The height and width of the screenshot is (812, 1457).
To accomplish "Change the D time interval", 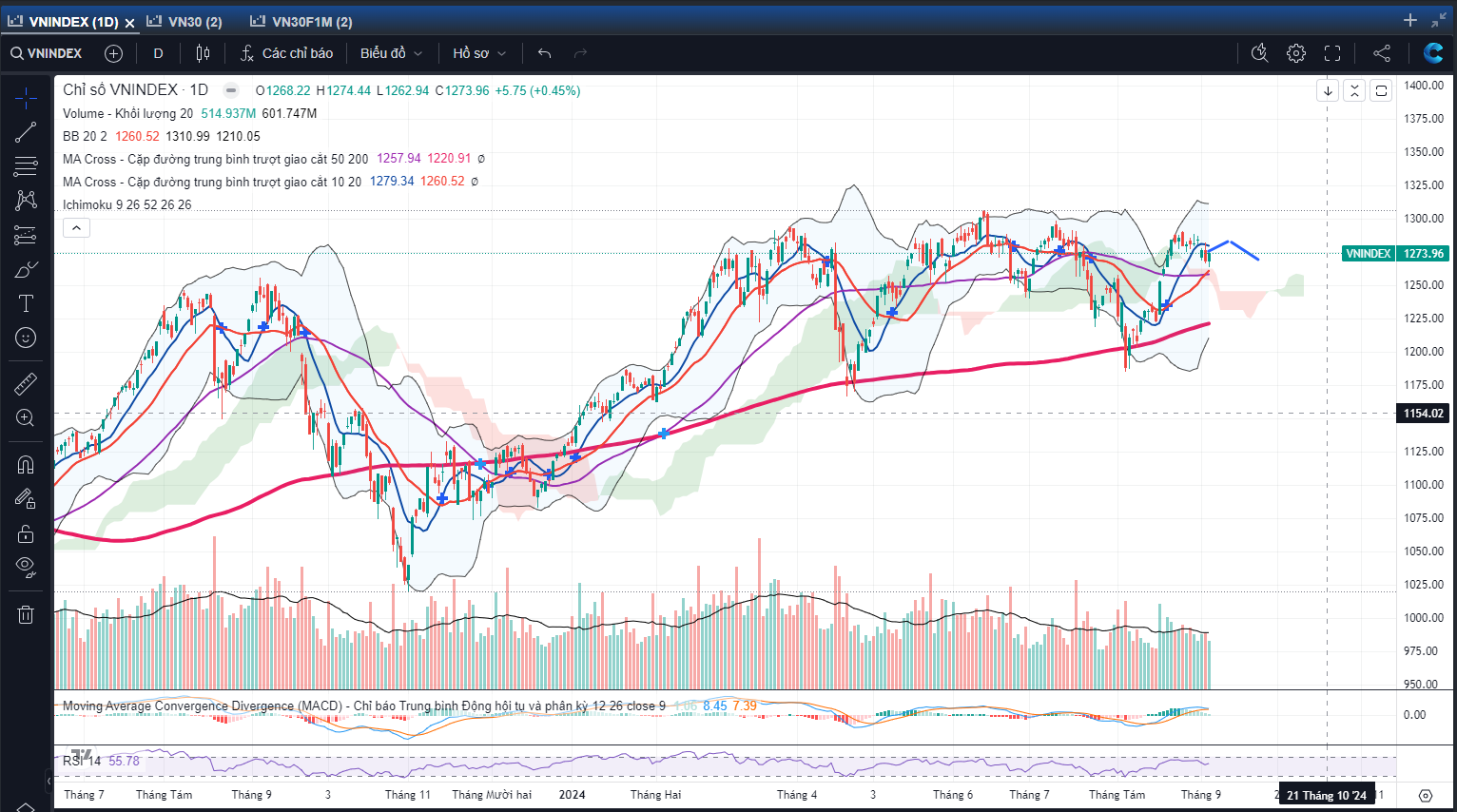I will [158, 53].
